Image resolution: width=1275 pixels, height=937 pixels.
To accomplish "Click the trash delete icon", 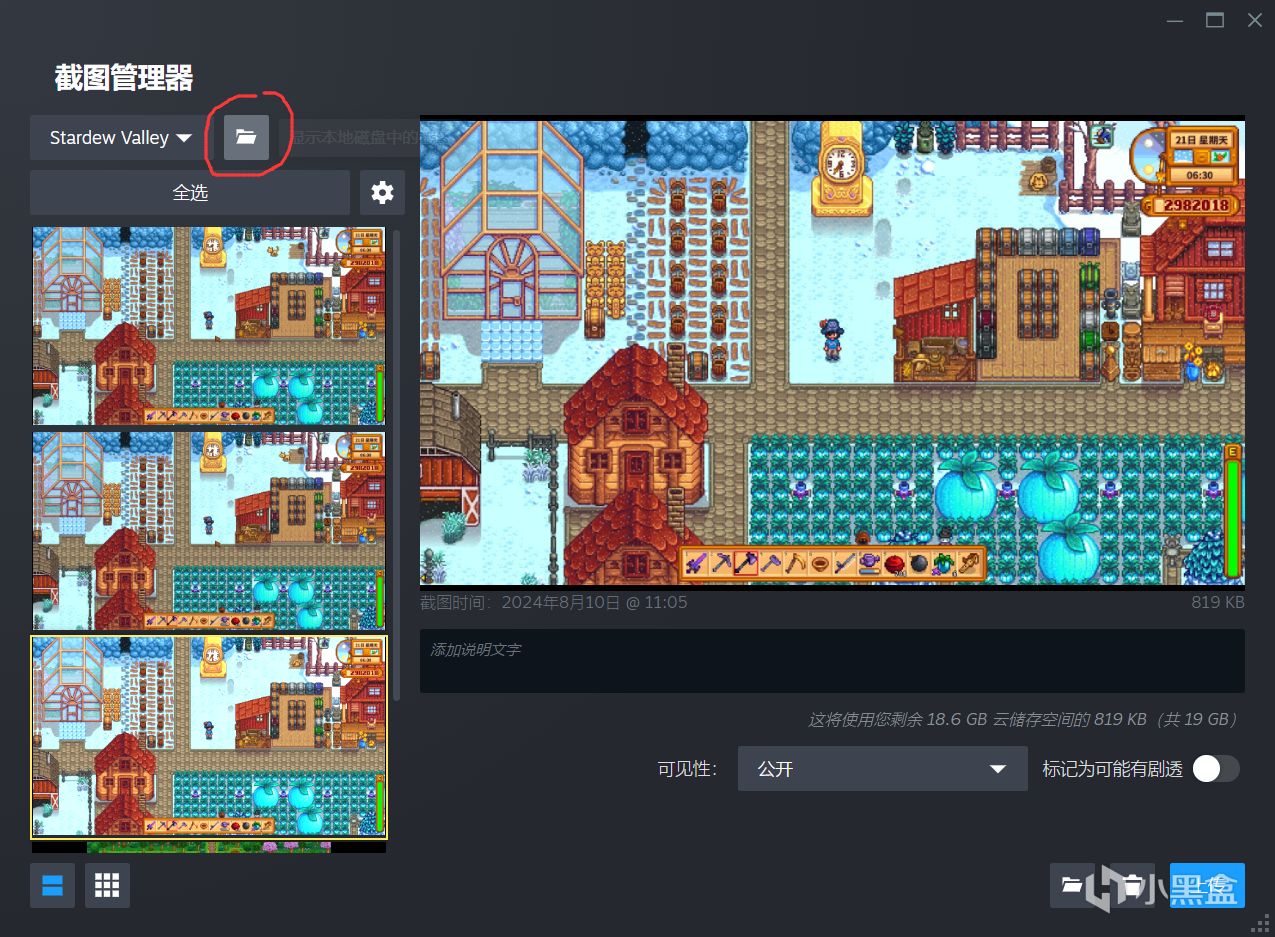I will tap(1132, 885).
